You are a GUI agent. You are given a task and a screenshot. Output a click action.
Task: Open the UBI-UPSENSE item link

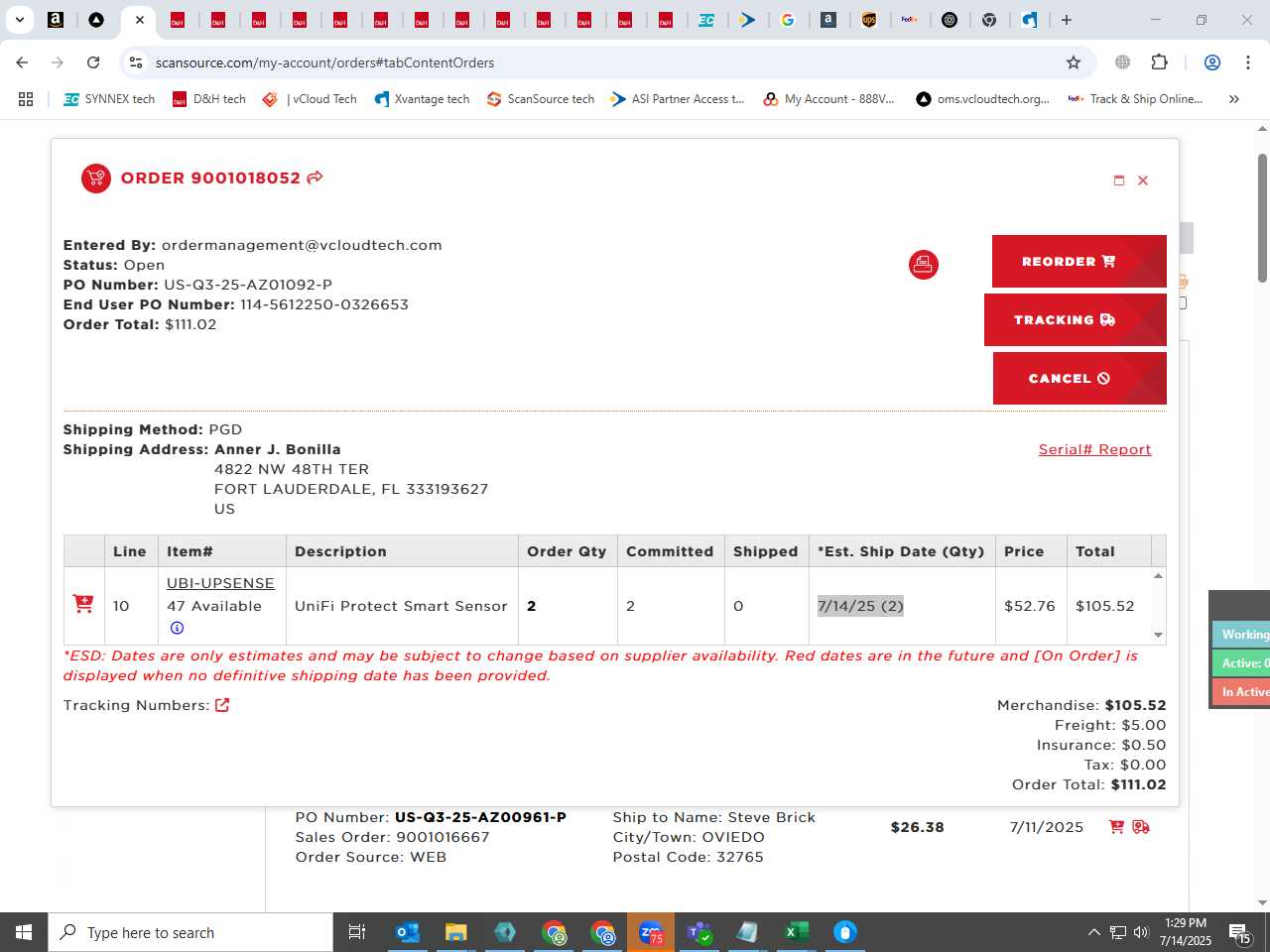220,583
